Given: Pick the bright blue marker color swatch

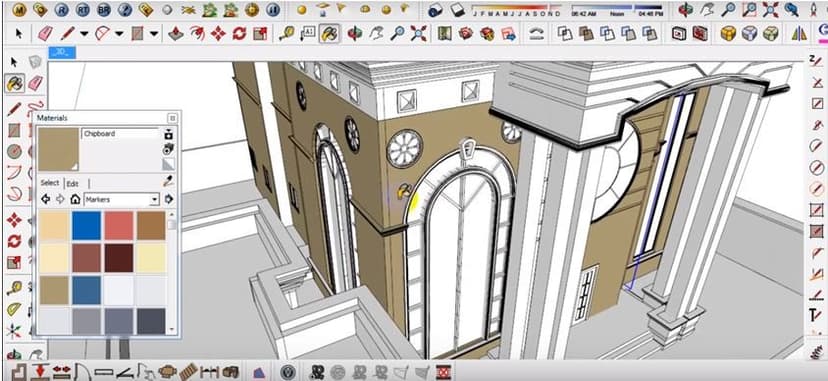Looking at the screenshot, I should 86,226.
